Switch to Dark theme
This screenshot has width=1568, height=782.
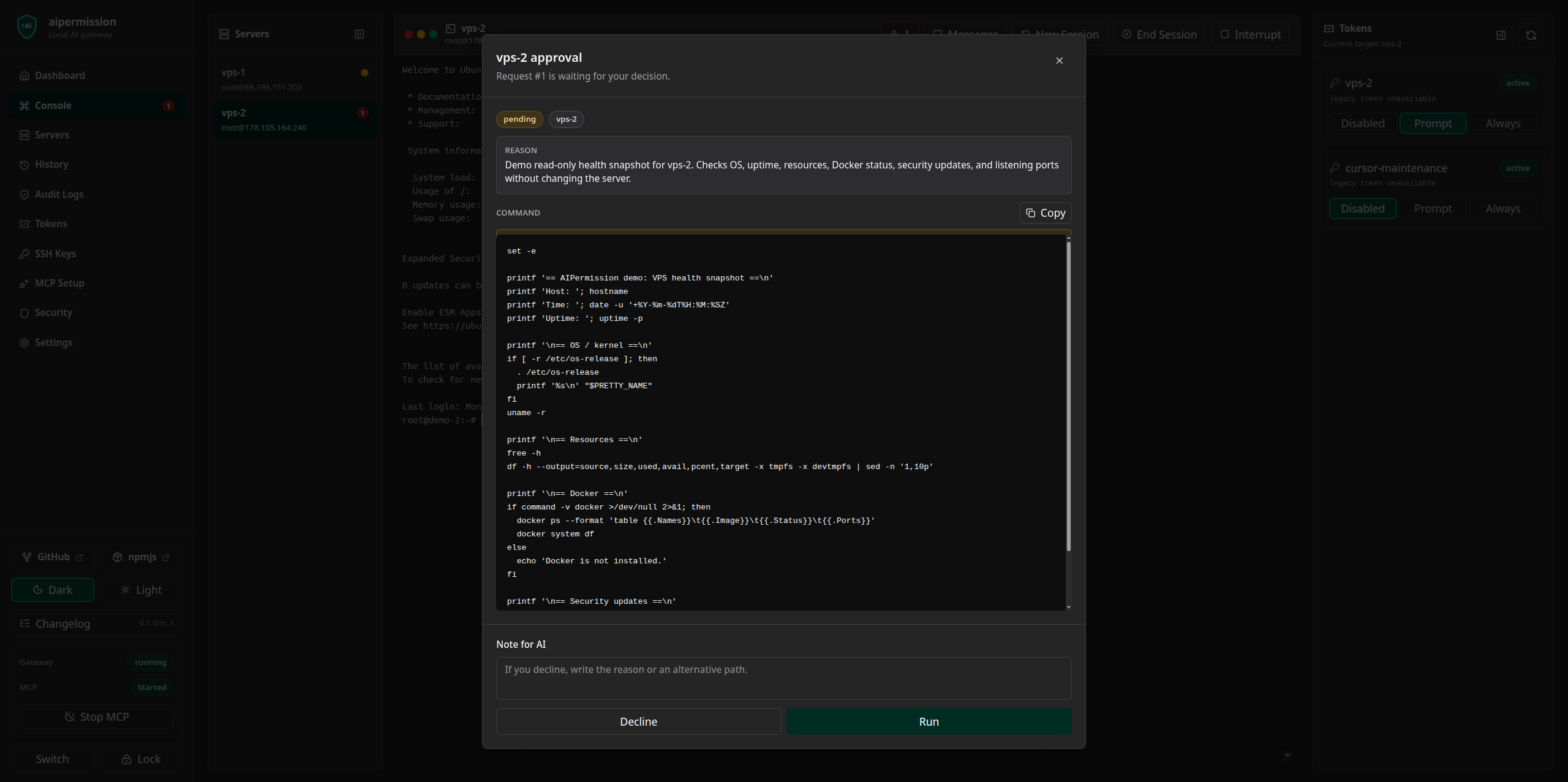(53, 590)
